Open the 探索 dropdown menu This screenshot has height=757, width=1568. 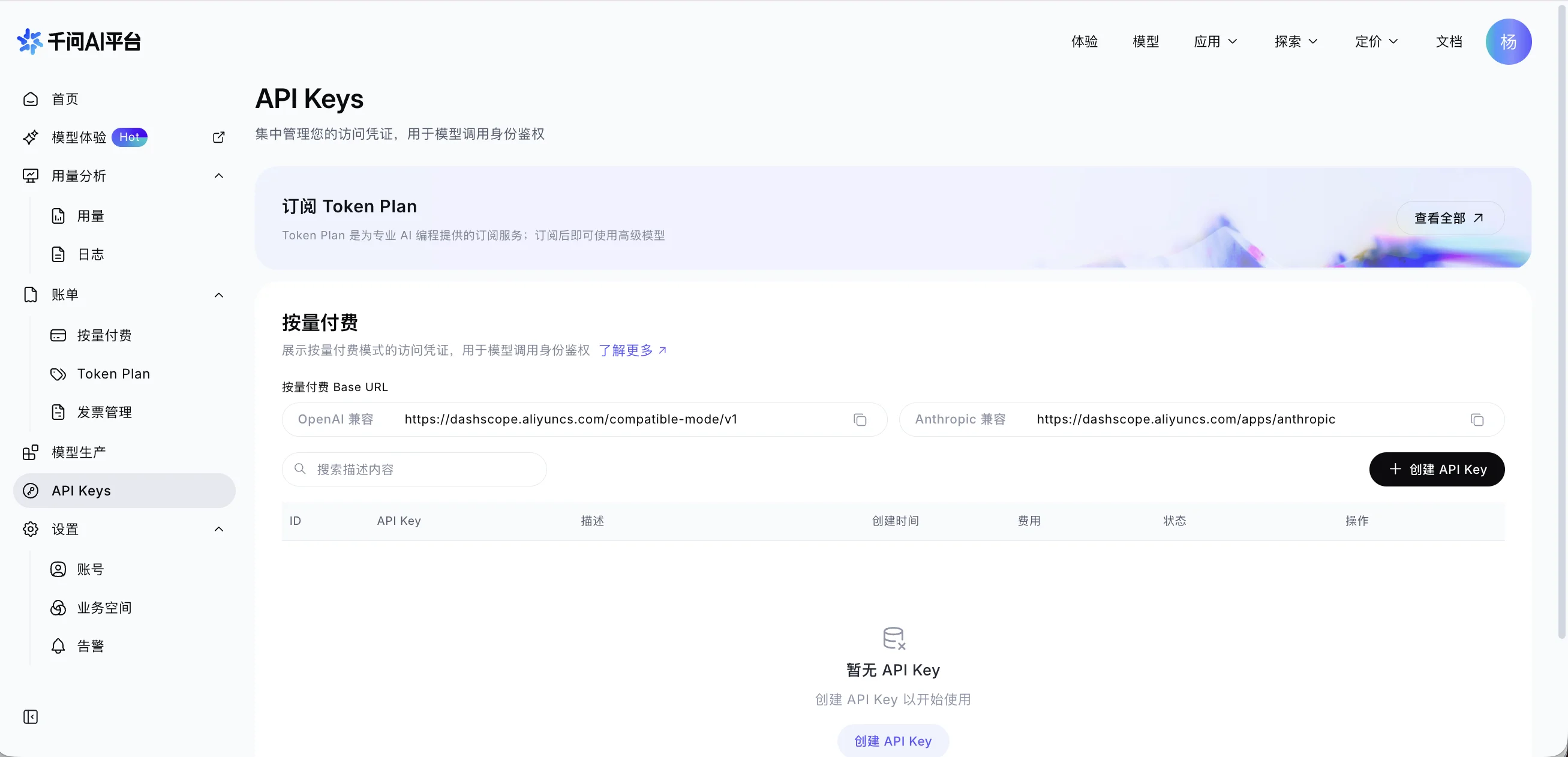tap(1296, 41)
